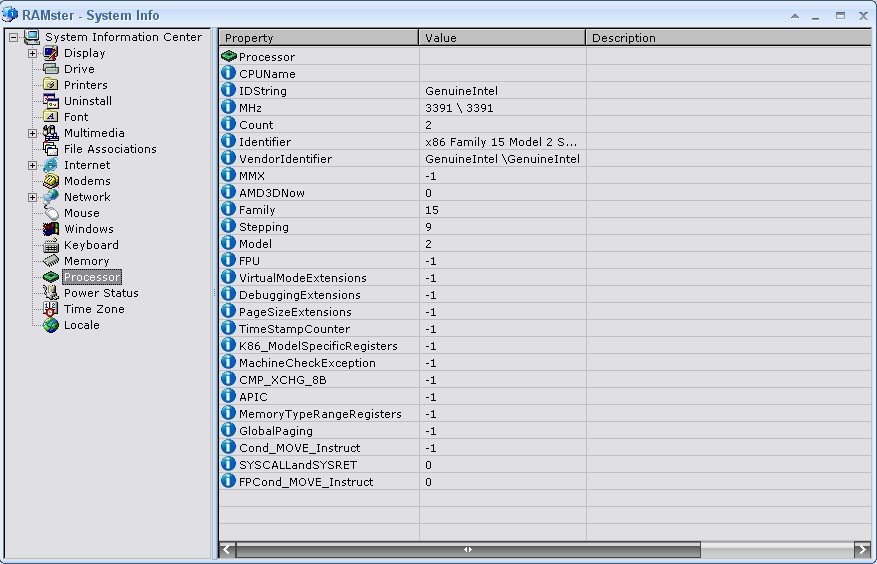
Task: Click the x86 Family 15 Model 2 value
Action: click(x=501, y=142)
